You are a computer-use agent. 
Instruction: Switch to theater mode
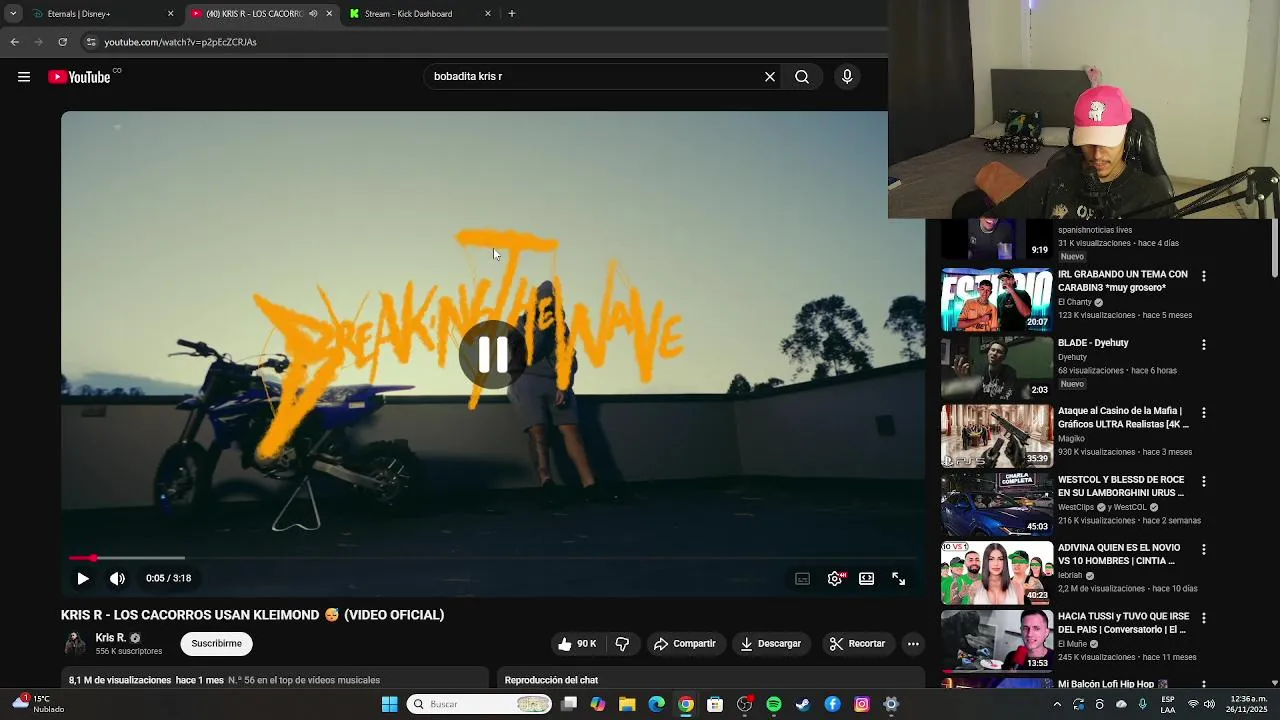(867, 578)
